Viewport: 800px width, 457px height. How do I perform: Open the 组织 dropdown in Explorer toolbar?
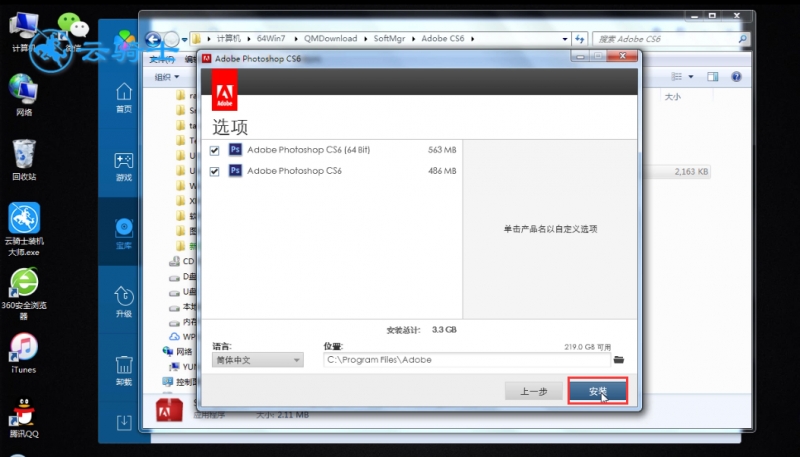167,77
